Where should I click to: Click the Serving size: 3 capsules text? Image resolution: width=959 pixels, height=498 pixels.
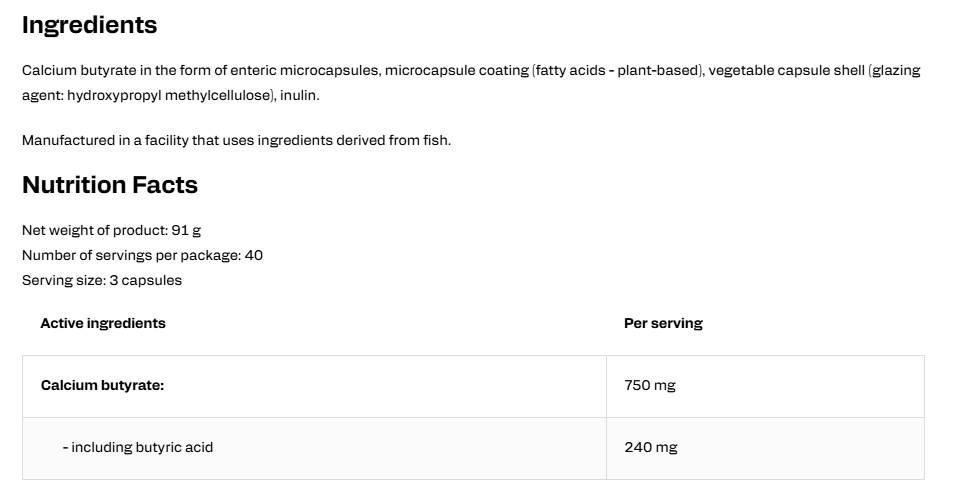click(x=102, y=280)
